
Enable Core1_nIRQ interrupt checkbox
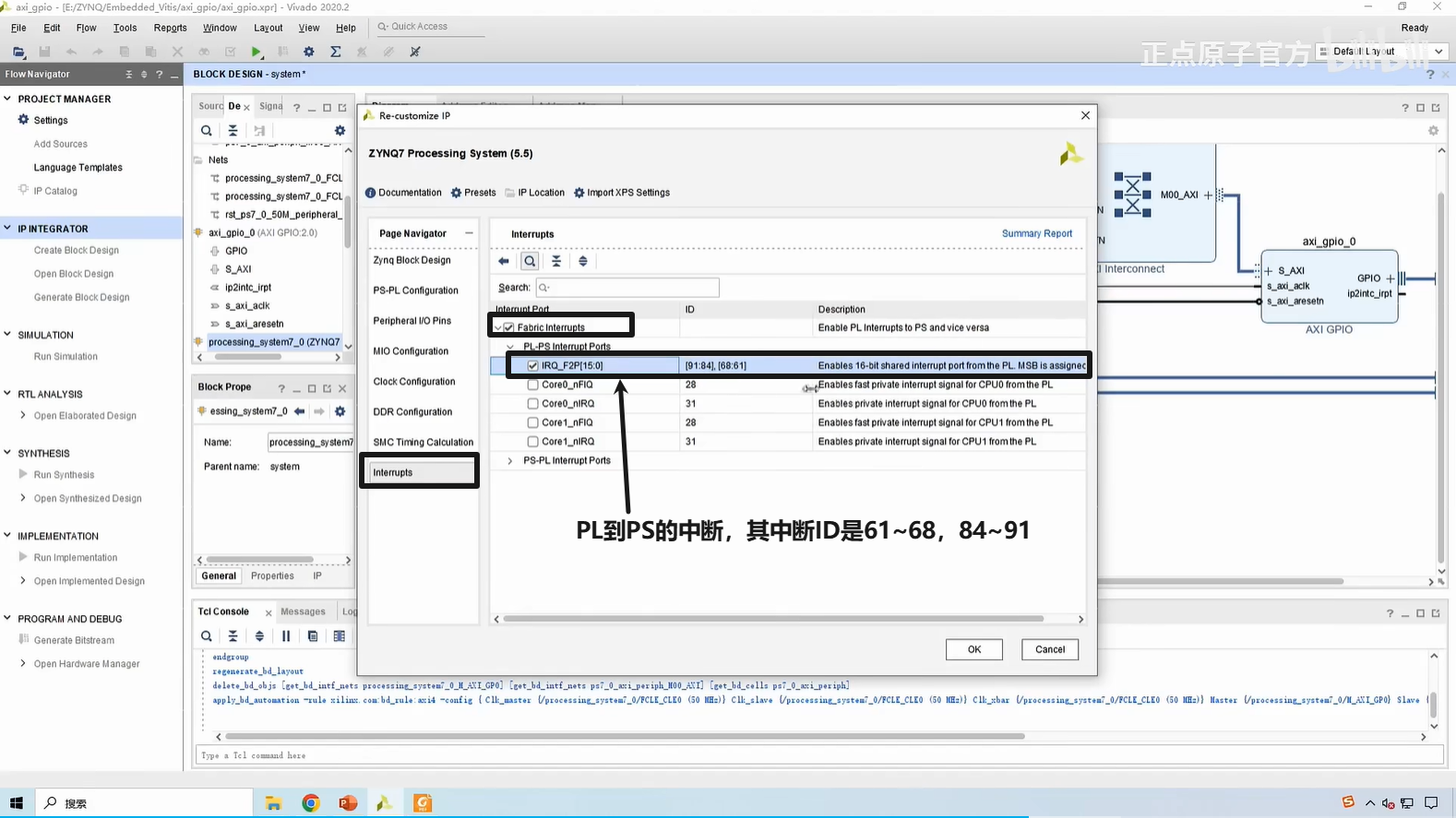[x=532, y=442]
